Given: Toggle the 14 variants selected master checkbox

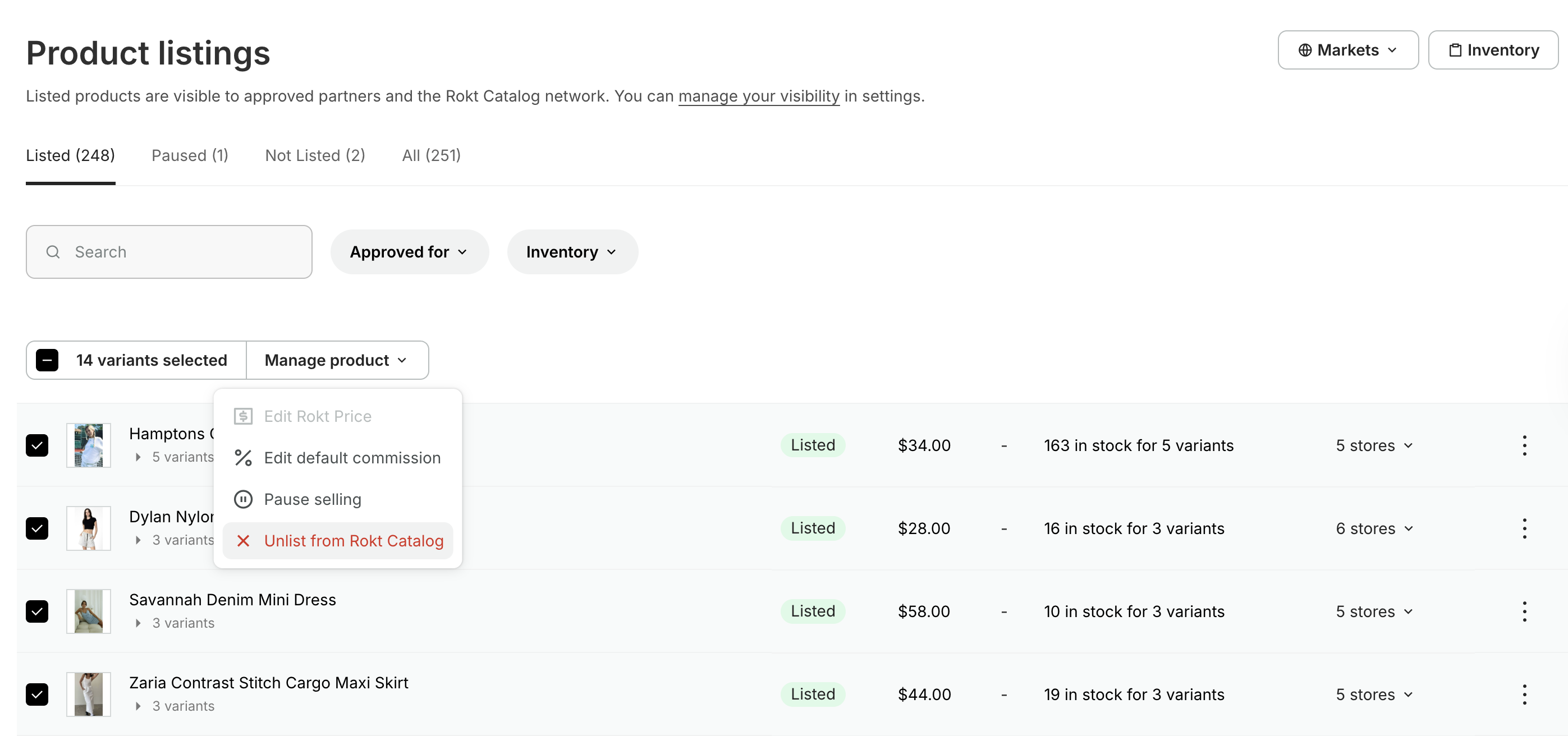Looking at the screenshot, I should pos(47,360).
